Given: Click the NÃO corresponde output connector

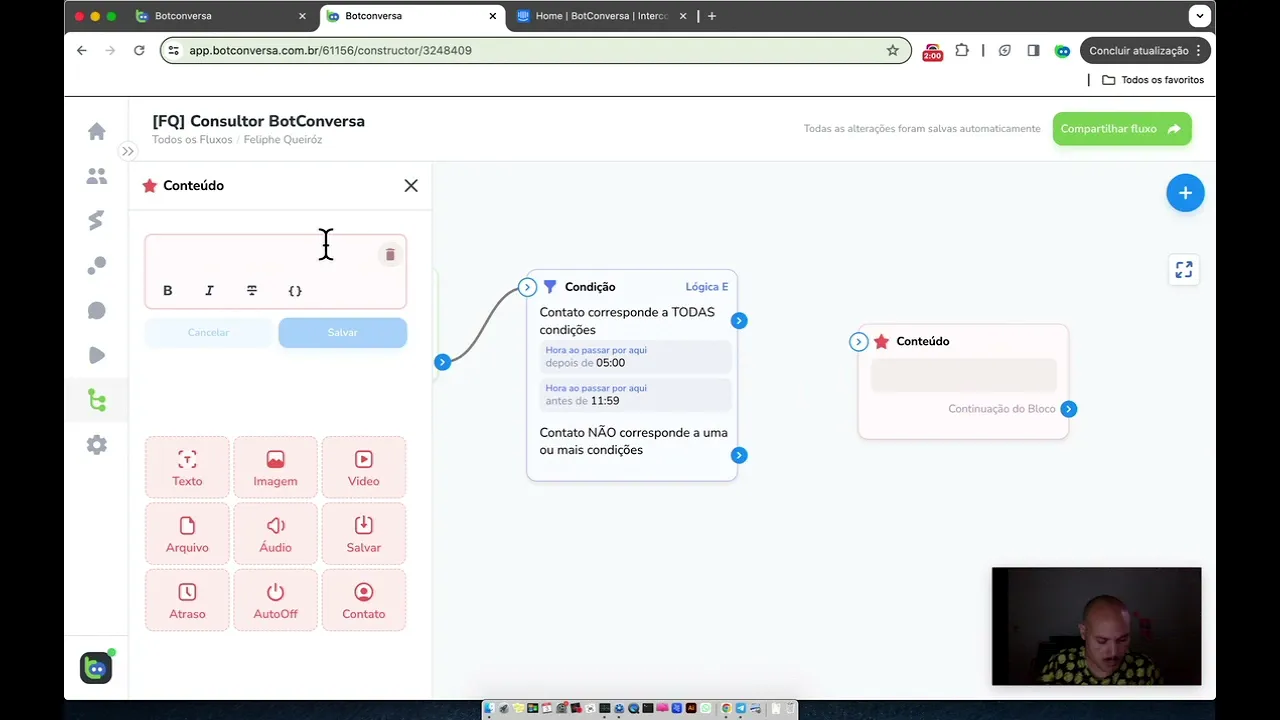Looking at the screenshot, I should click(738, 455).
